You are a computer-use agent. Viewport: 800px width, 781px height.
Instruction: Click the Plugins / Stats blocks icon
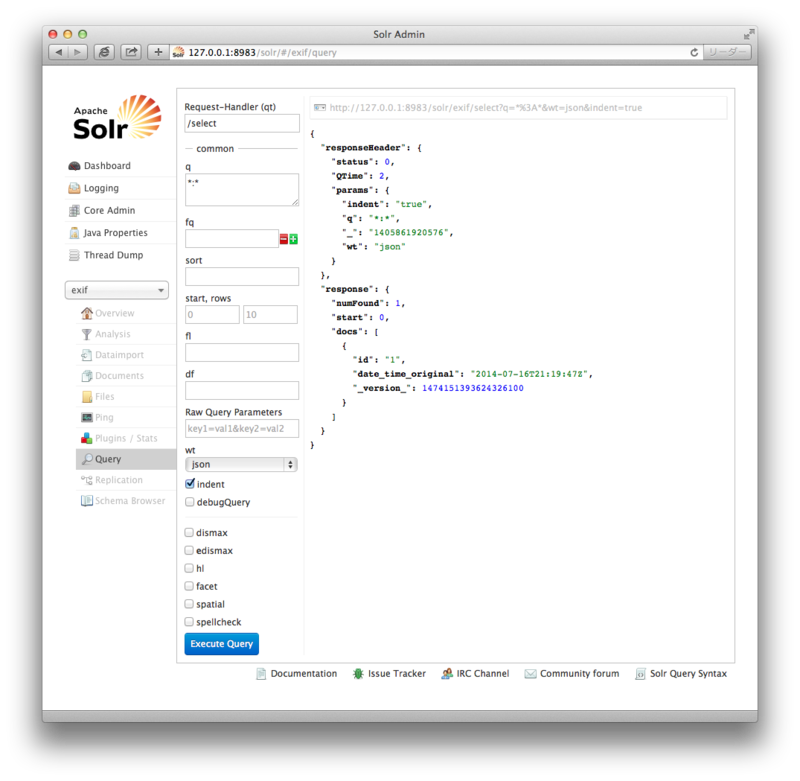pyautogui.click(x=87, y=438)
